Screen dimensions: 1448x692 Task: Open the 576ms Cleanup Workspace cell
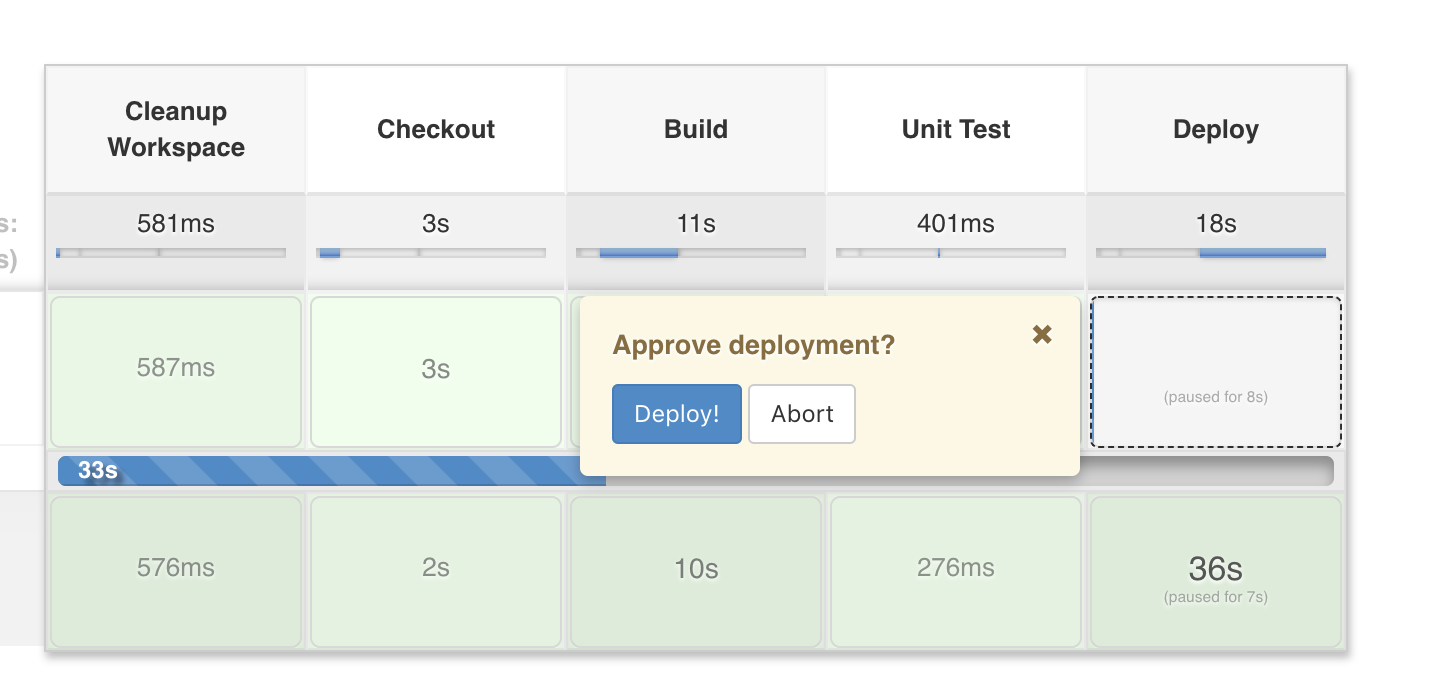(176, 572)
